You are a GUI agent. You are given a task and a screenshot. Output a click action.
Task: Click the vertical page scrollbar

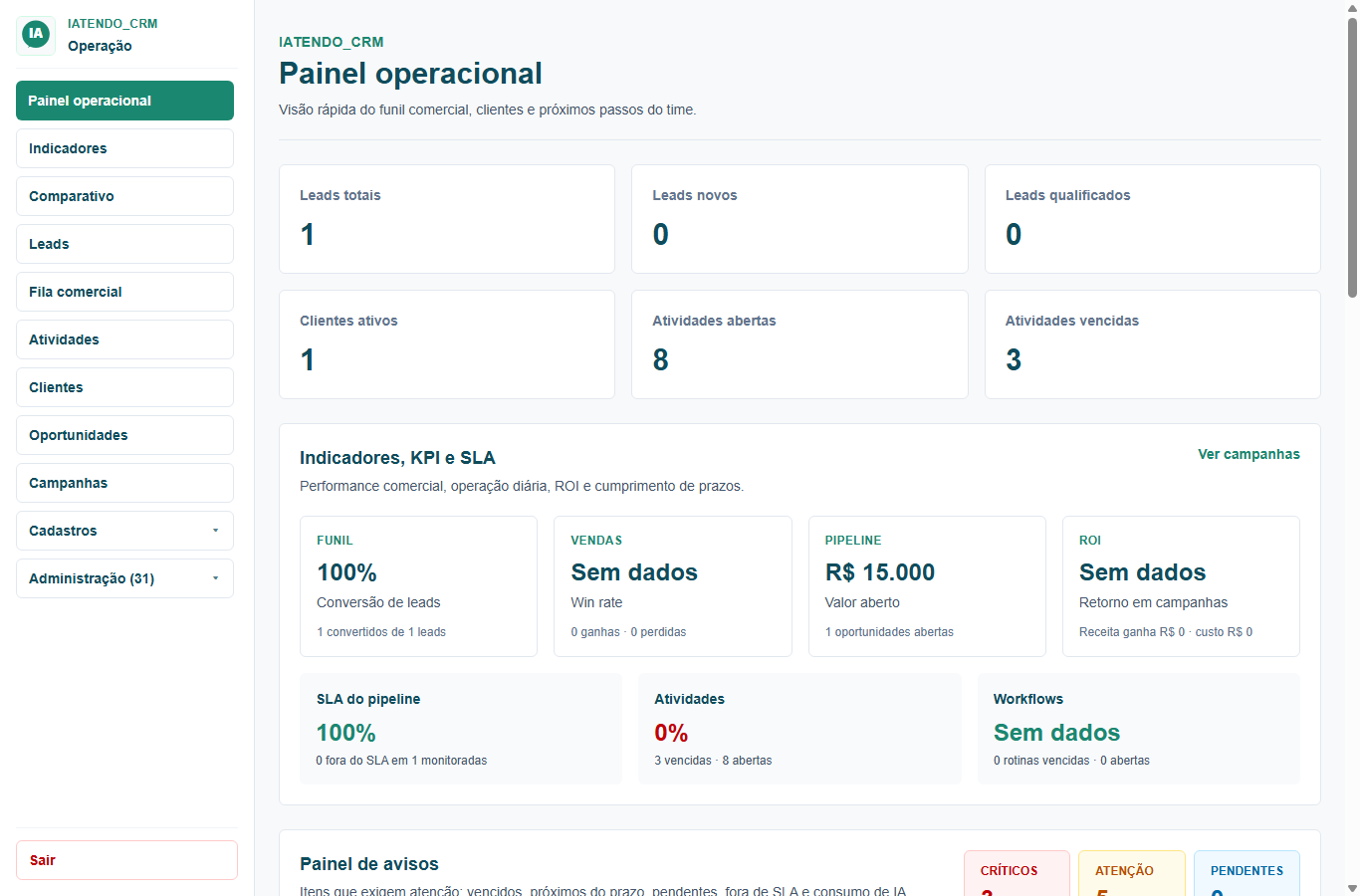coord(1352,157)
